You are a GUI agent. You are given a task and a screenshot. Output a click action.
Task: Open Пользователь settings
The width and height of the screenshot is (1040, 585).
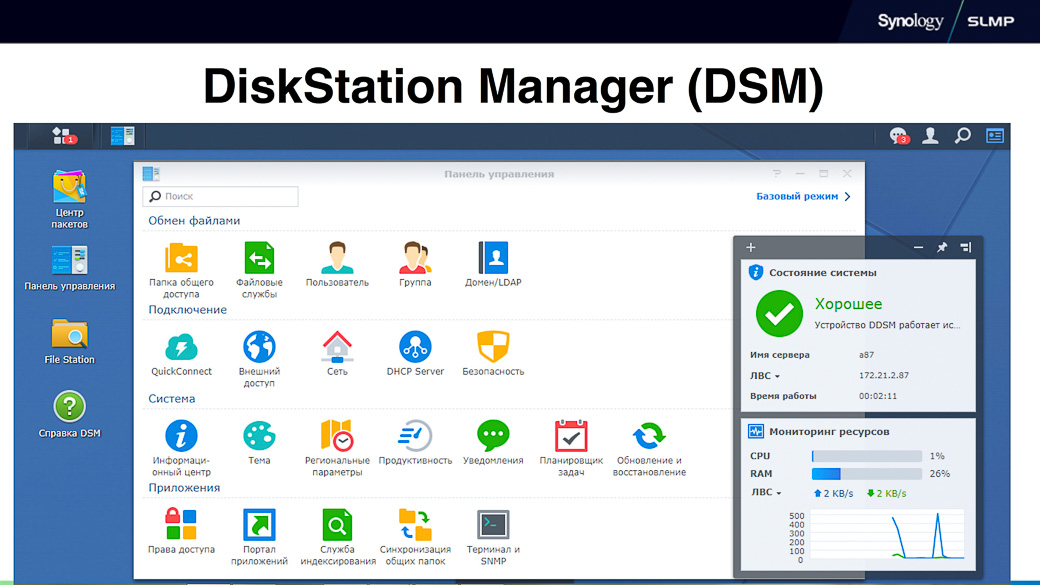tap(337, 264)
